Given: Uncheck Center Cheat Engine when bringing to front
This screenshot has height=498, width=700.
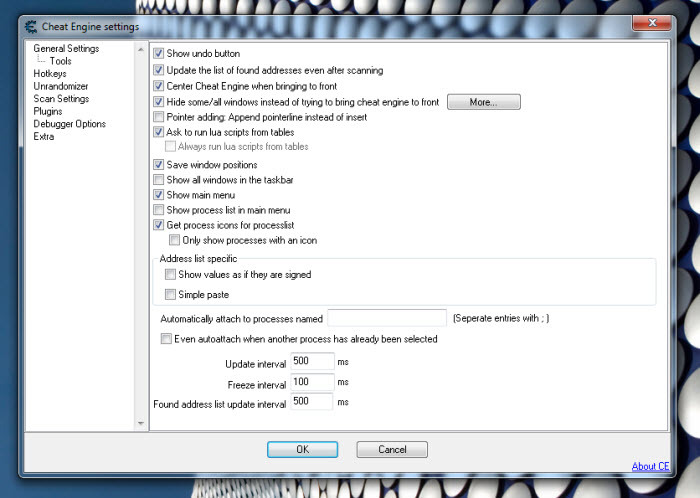Looking at the screenshot, I should pyautogui.click(x=158, y=86).
